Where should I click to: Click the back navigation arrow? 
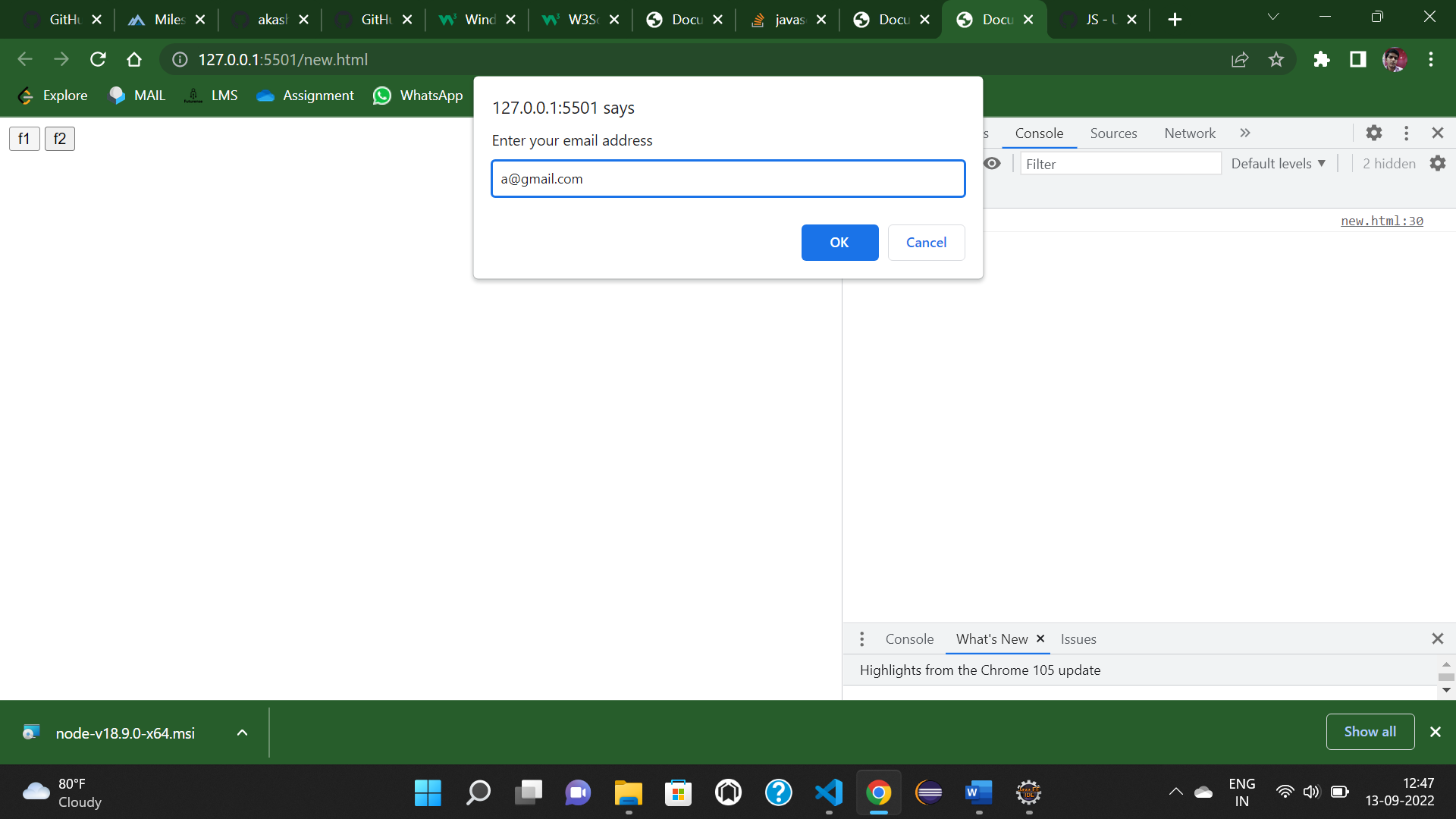tap(25, 59)
